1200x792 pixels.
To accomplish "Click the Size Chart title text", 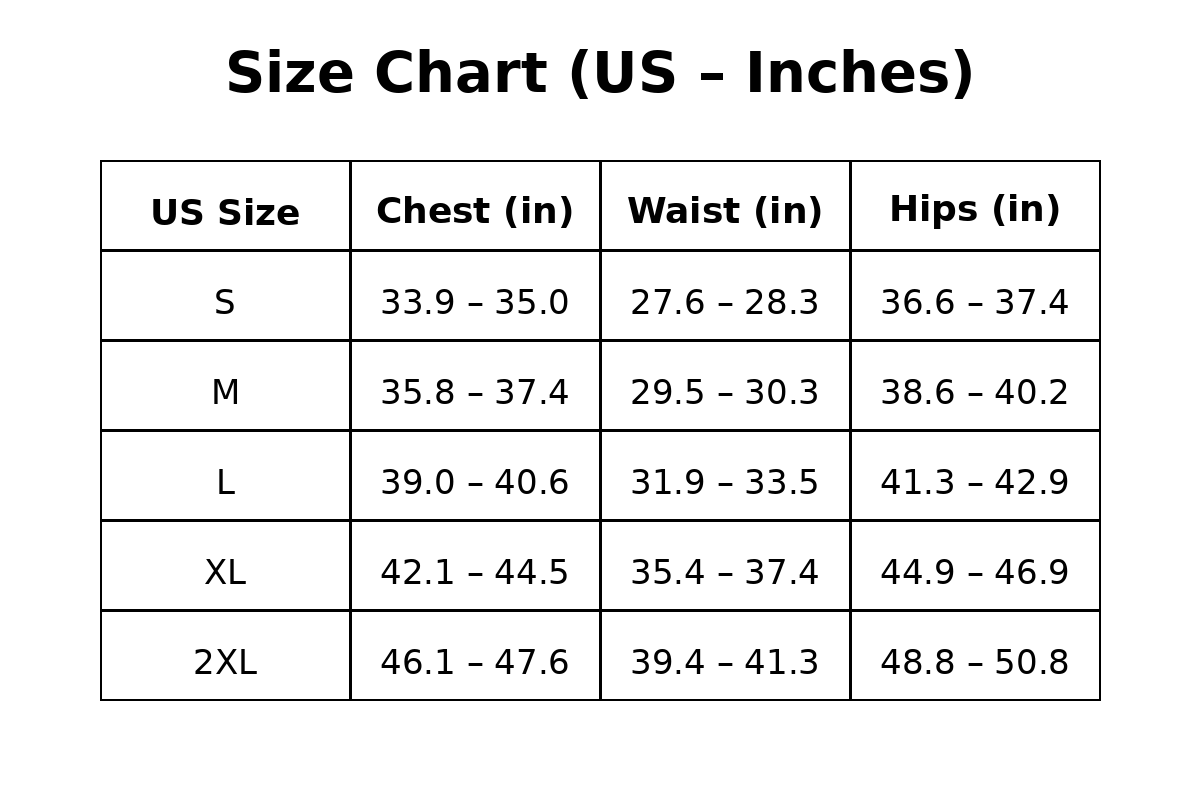I will [599, 75].
